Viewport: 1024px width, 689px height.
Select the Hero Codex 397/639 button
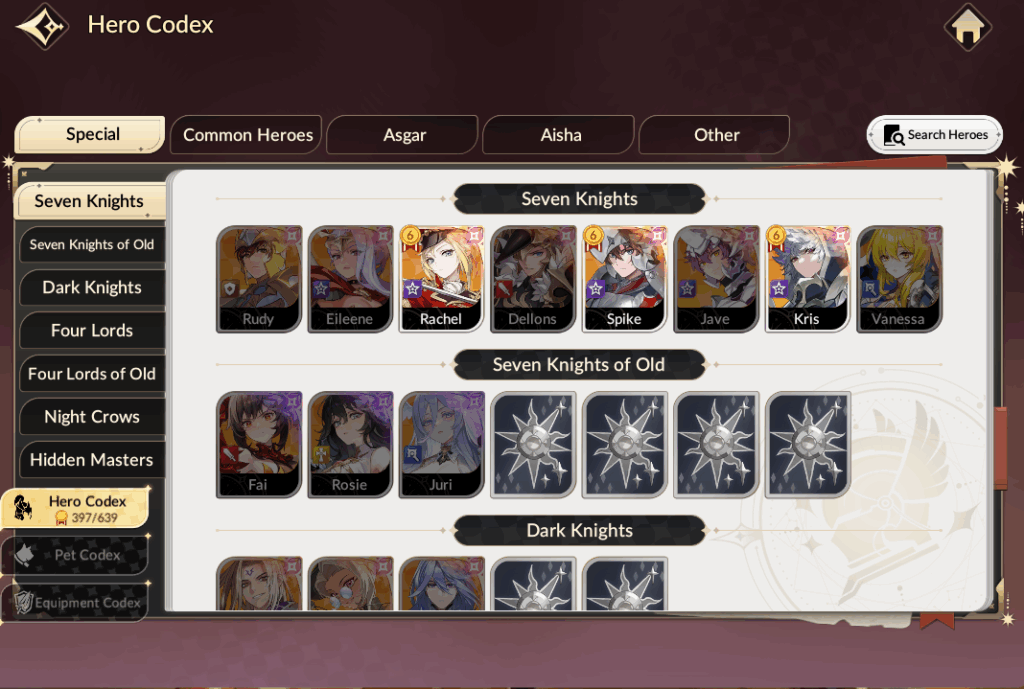pyautogui.click(x=75, y=508)
